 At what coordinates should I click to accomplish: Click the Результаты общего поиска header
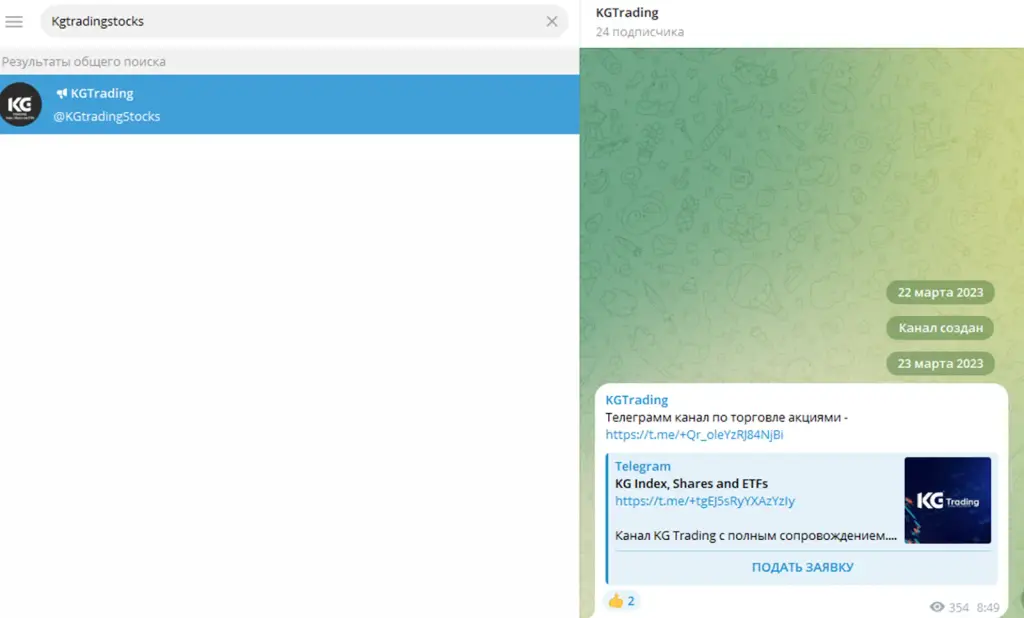pyautogui.click(x=84, y=61)
